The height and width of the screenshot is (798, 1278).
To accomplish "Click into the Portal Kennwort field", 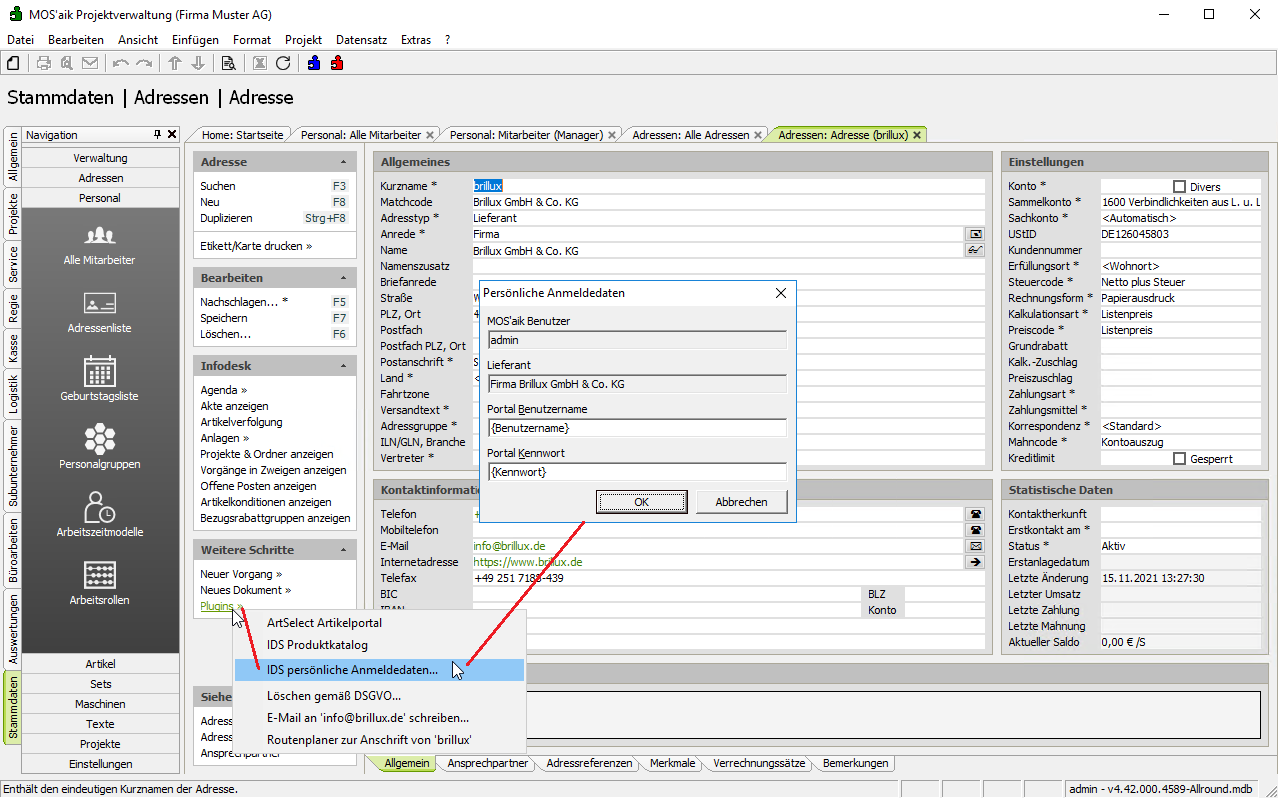I will [x=636, y=472].
